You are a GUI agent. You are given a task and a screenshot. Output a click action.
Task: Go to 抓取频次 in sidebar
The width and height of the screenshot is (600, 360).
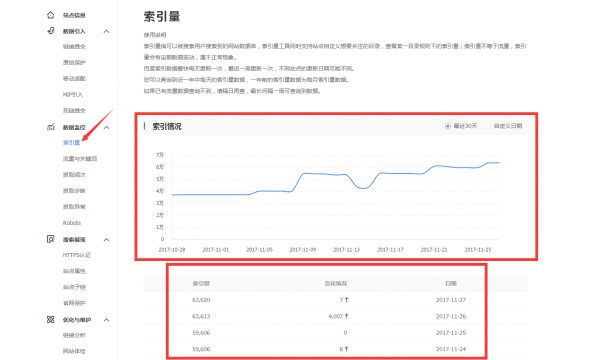[x=74, y=175]
